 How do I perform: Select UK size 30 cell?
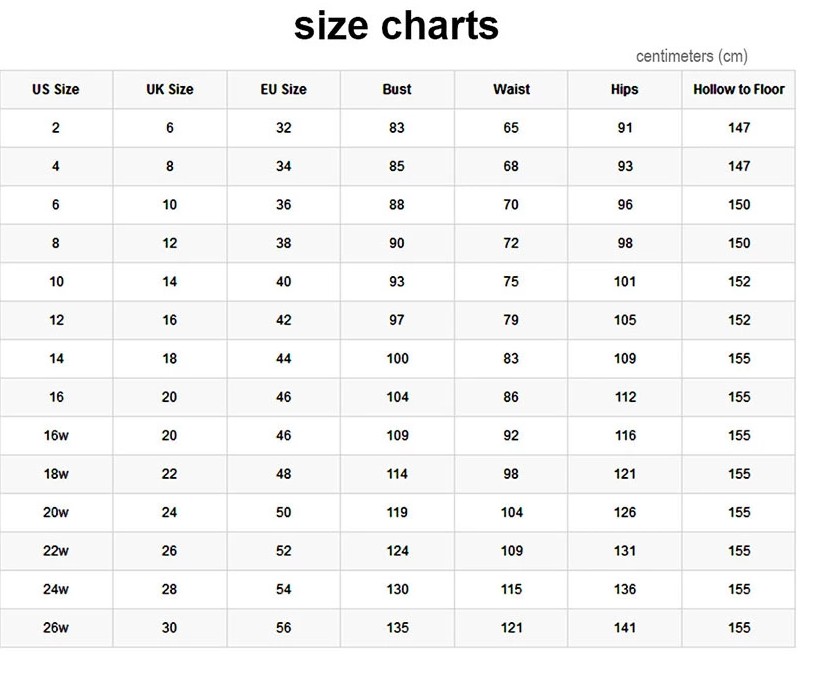170,628
